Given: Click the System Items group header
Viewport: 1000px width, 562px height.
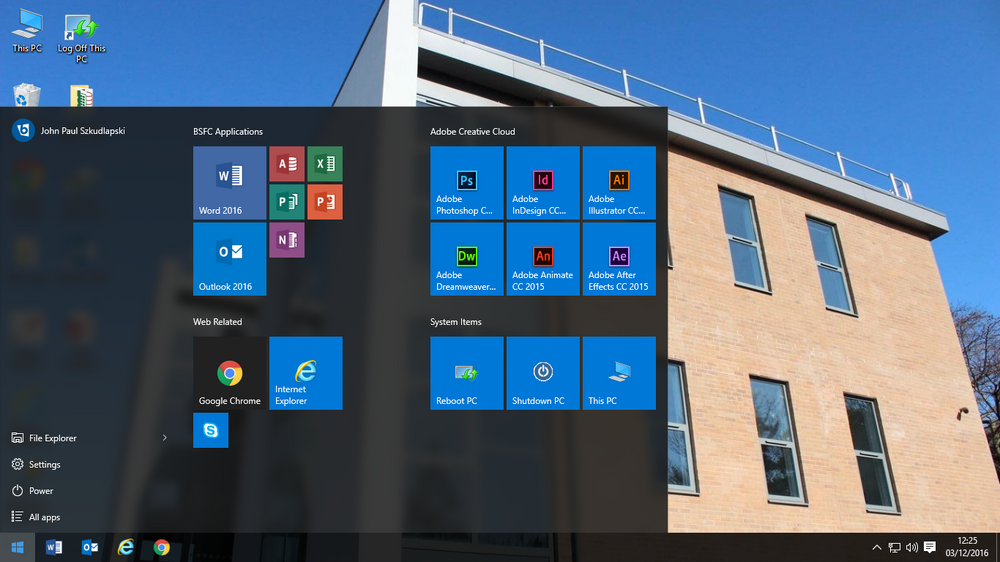Looking at the screenshot, I should click(455, 322).
